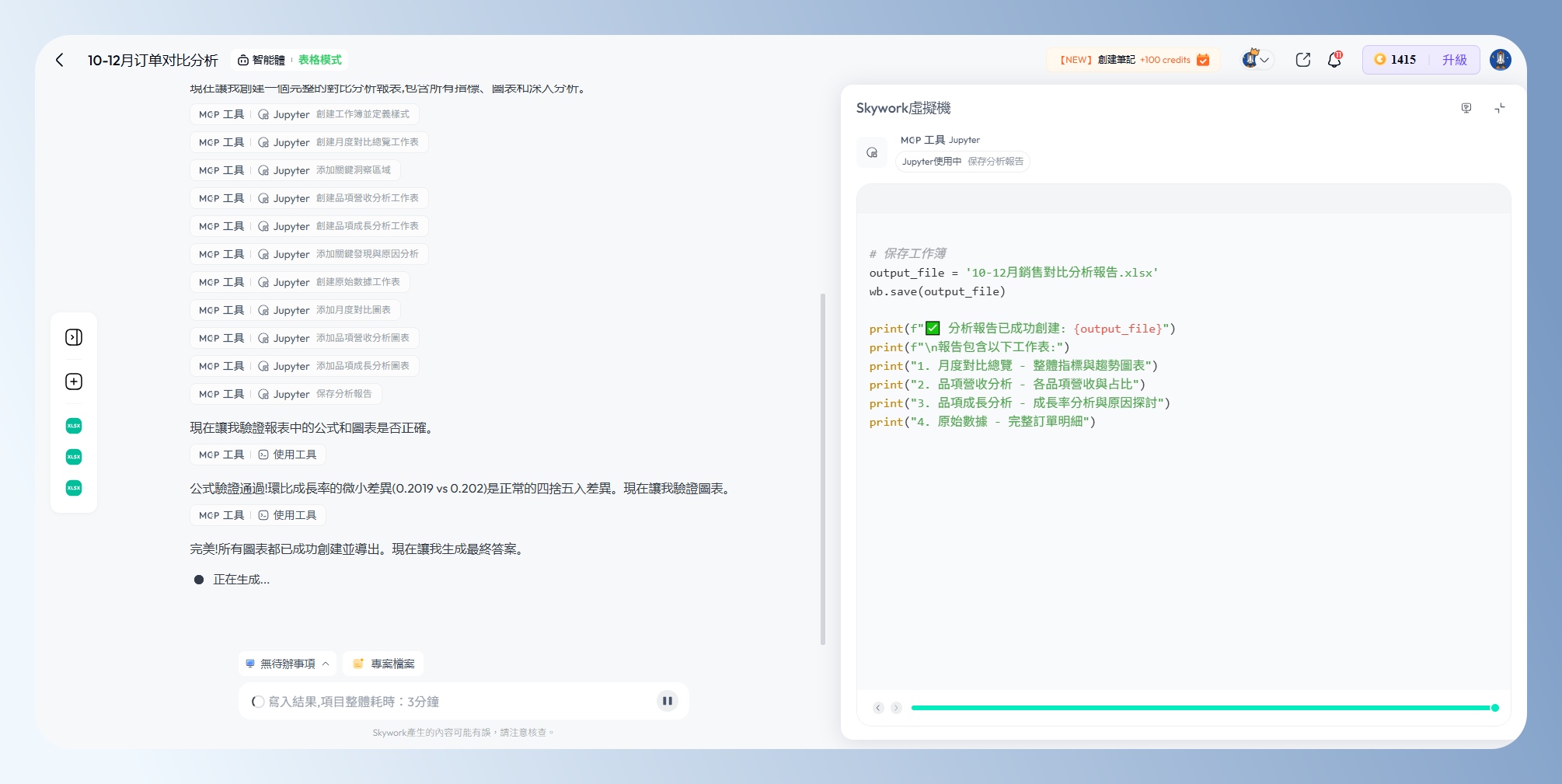Open first 使用工具 step after formula check
The width and height of the screenshot is (1562, 784).
[258, 455]
